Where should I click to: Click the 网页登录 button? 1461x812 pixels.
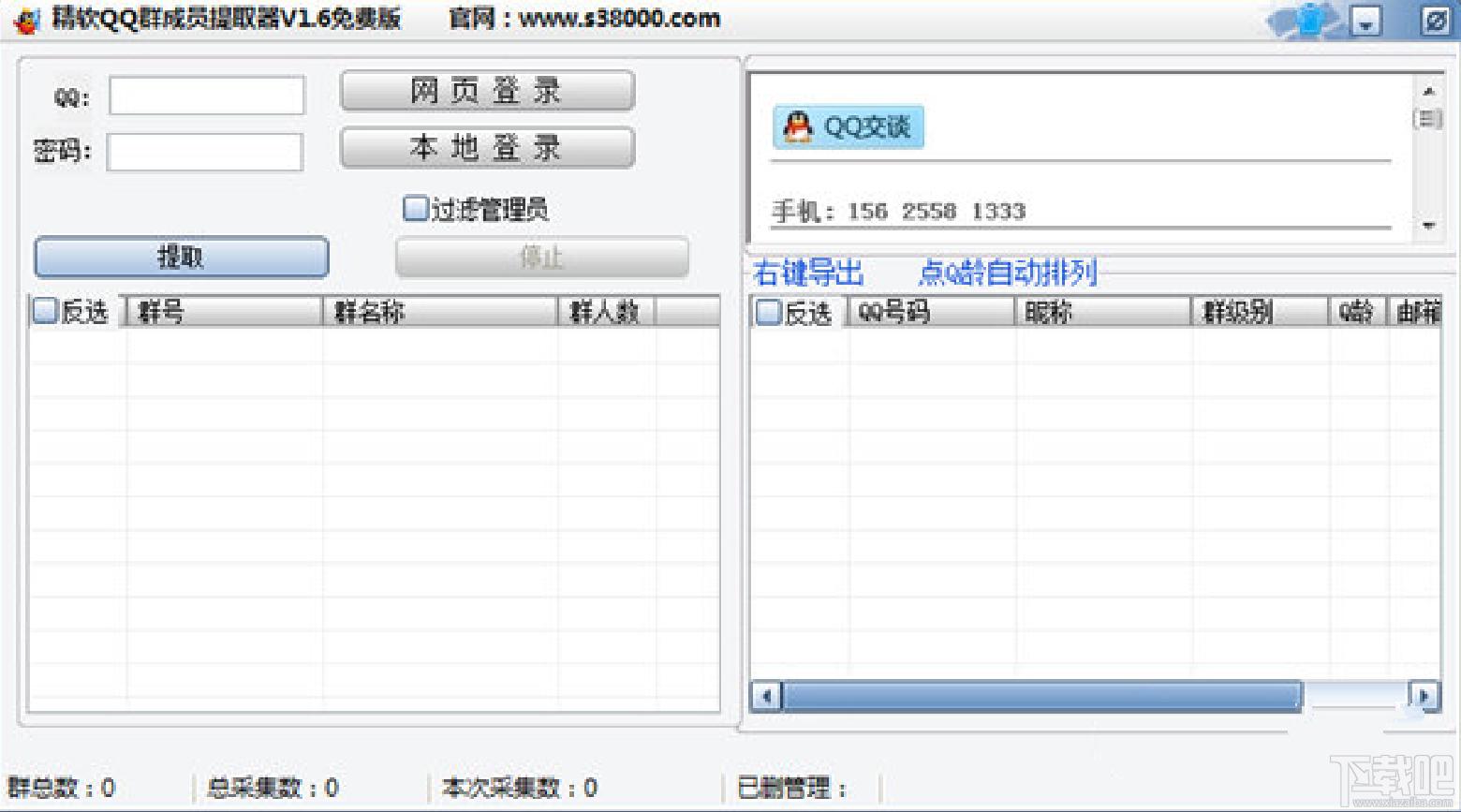click(x=487, y=91)
